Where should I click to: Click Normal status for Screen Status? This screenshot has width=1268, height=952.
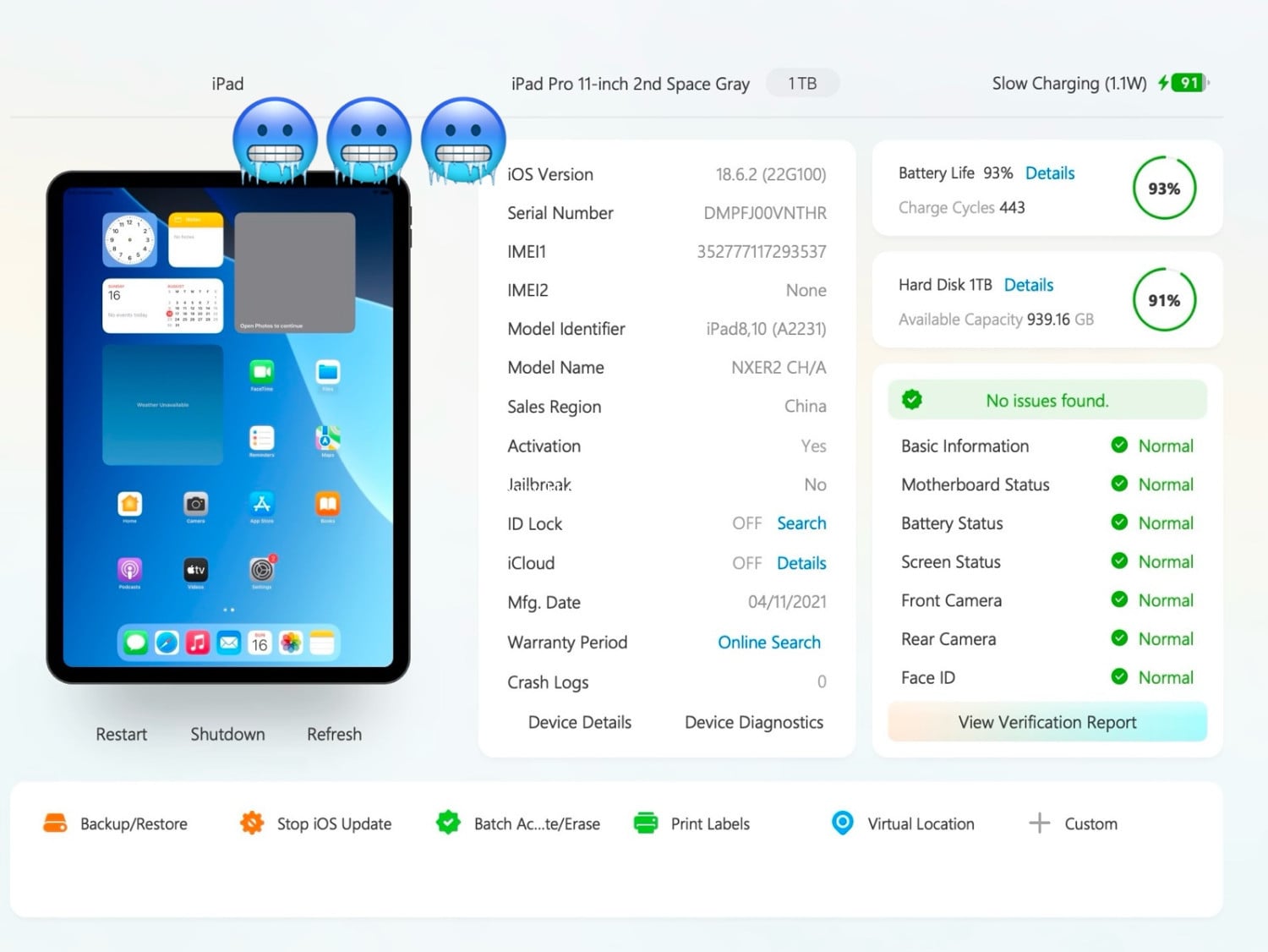1166,561
